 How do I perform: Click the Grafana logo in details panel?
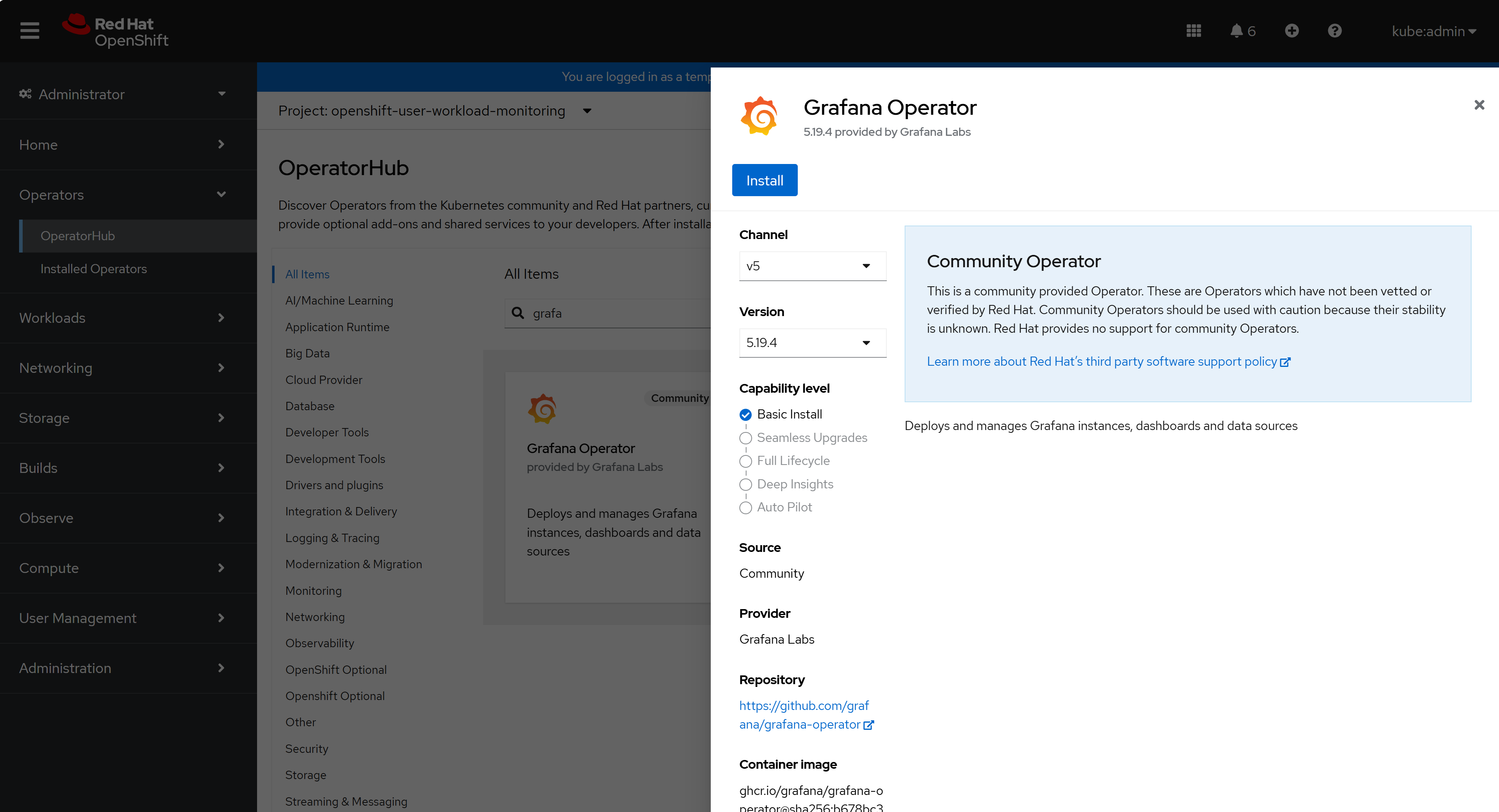[759, 116]
